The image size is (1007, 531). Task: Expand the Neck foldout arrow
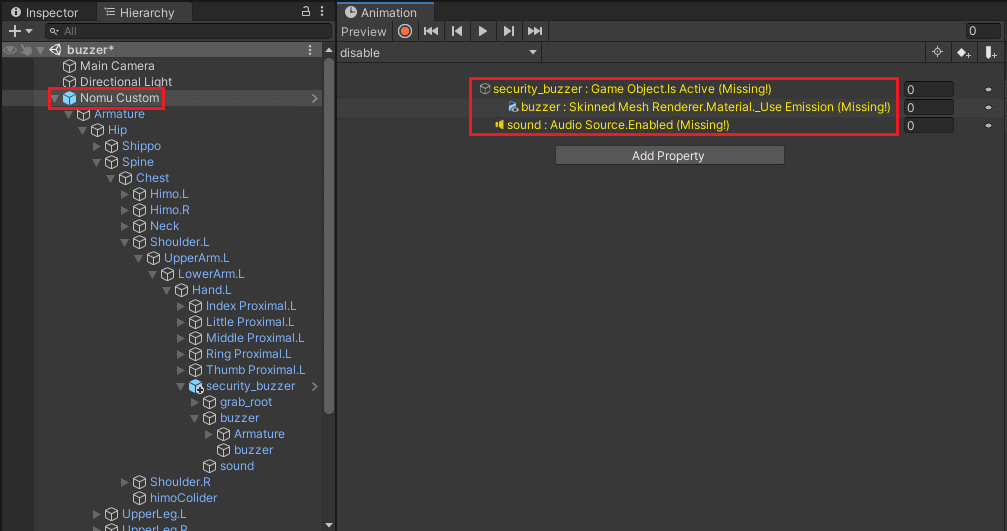point(125,226)
